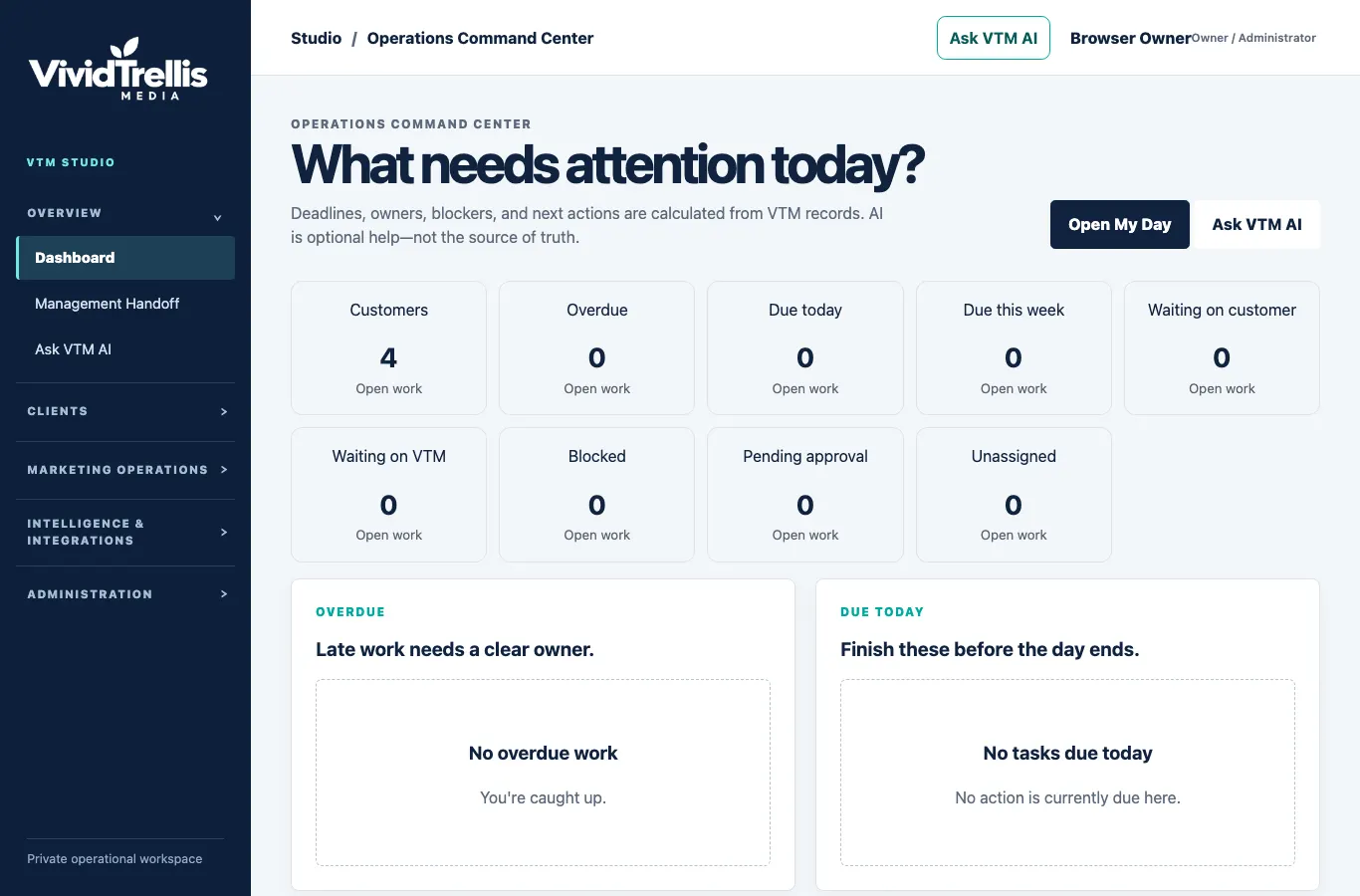The height and width of the screenshot is (896, 1360).
Task: Click 'Finish these before the day ends.' heading
Action: pyautogui.click(x=990, y=649)
